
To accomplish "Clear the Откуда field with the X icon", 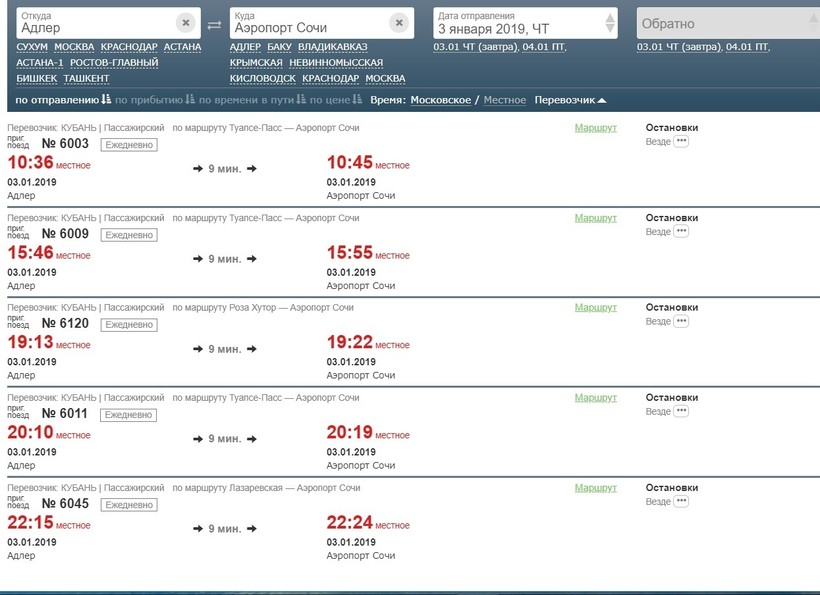I will pyautogui.click(x=186, y=23).
